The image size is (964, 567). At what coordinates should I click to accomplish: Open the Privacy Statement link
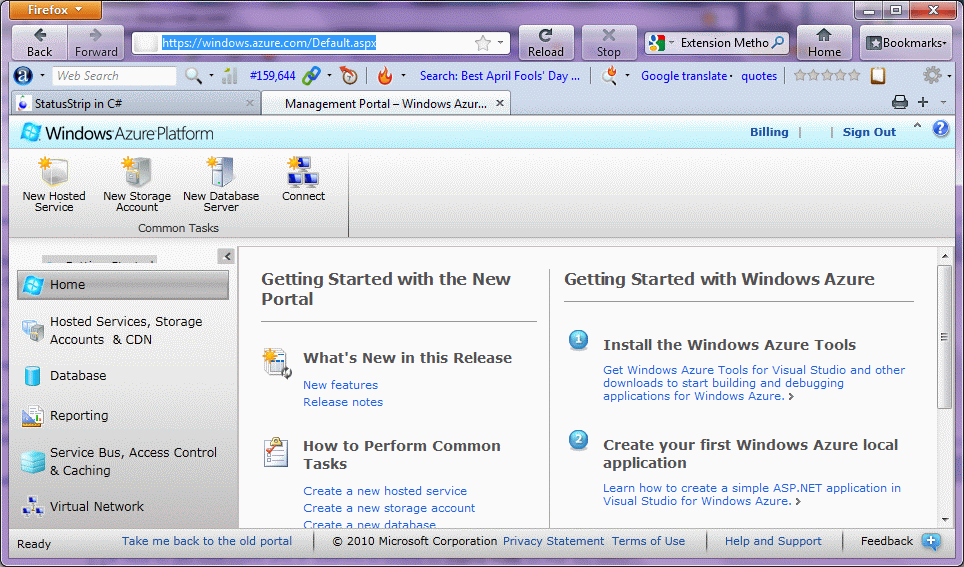(x=553, y=541)
